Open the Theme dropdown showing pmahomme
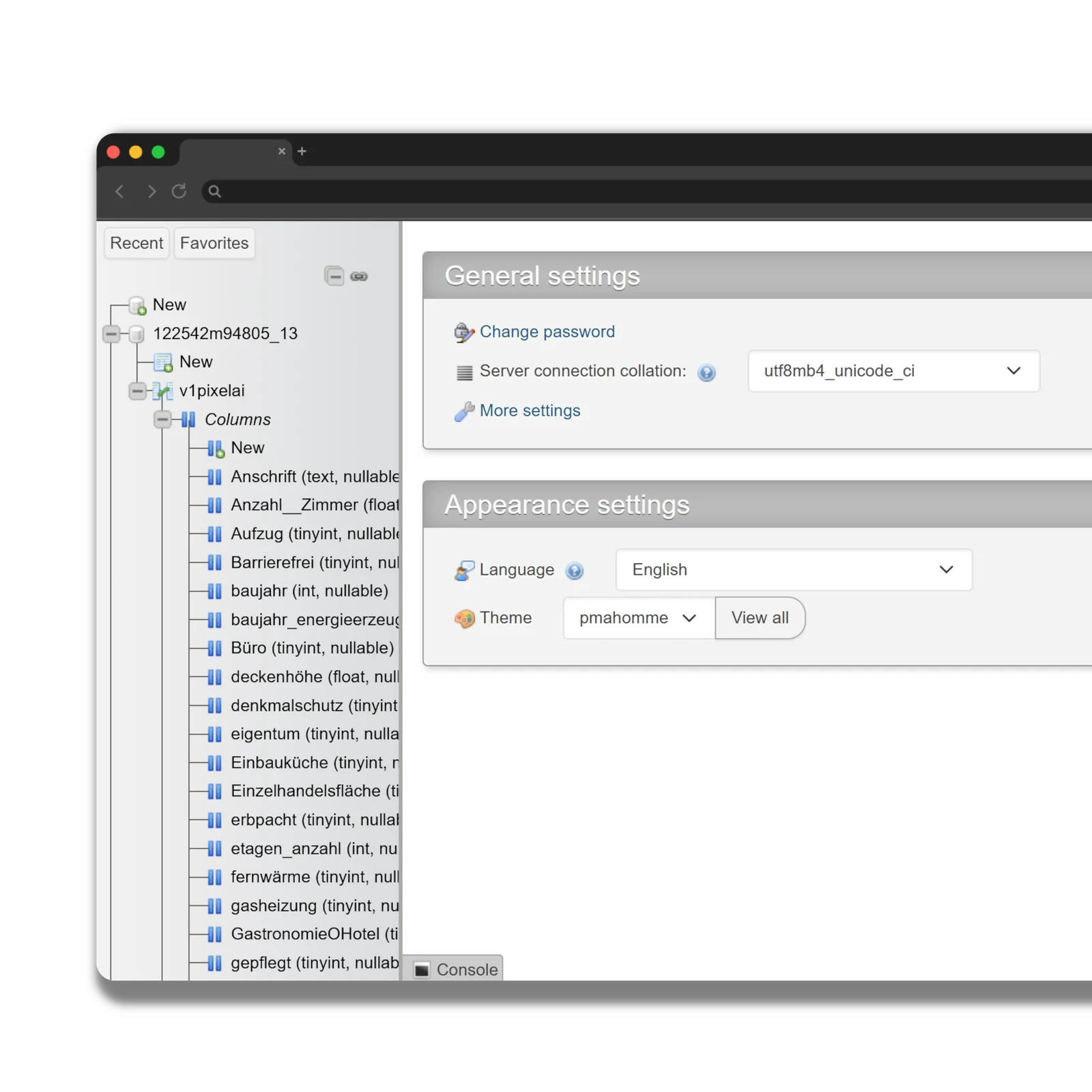 pyautogui.click(x=639, y=618)
